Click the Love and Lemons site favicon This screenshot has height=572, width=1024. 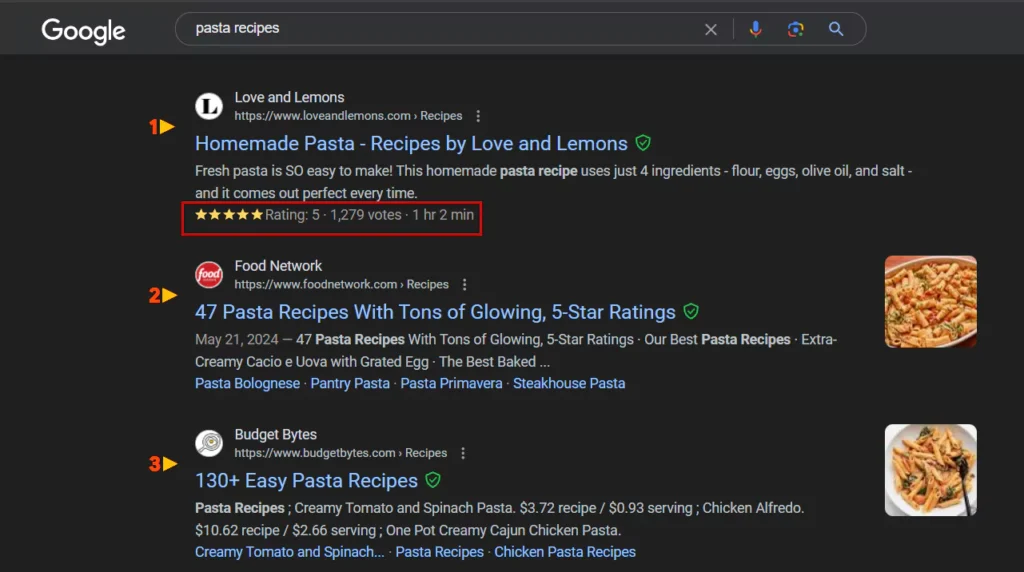pyautogui.click(x=209, y=106)
